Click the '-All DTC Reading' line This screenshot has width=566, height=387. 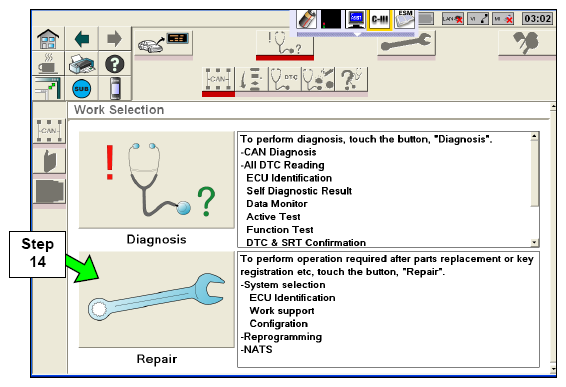(282, 165)
